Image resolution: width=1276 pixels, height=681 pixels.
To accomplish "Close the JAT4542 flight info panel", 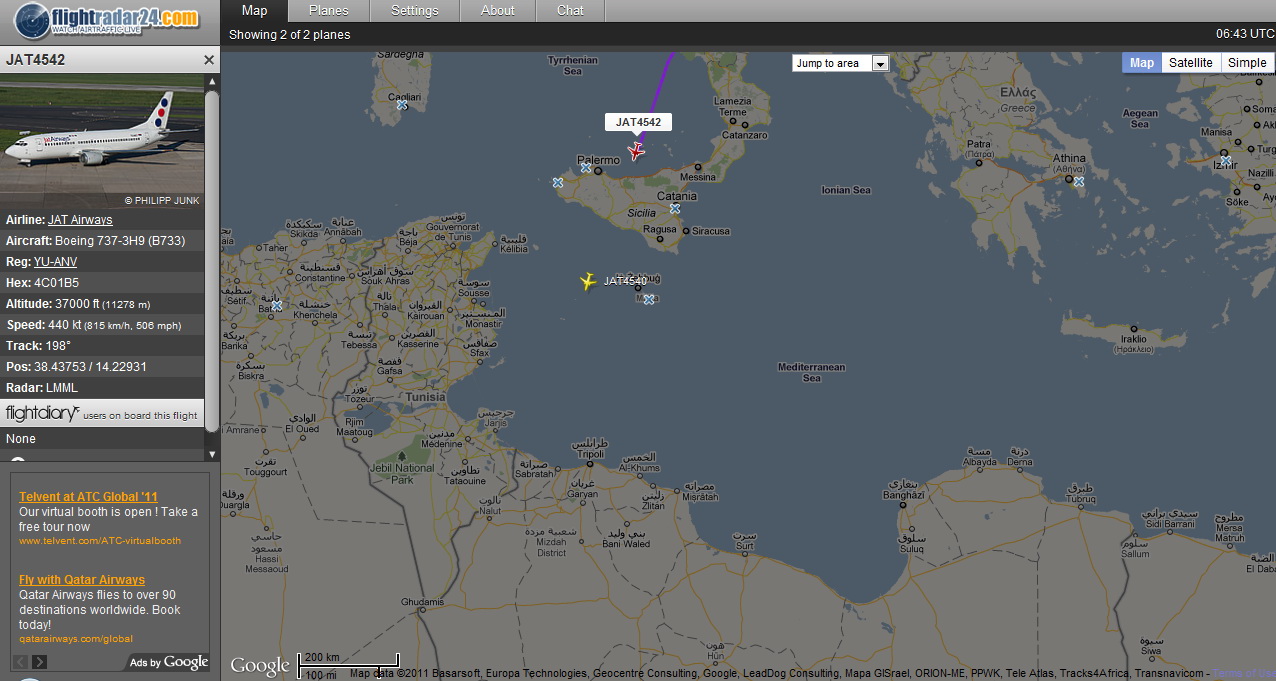I will (209, 60).
